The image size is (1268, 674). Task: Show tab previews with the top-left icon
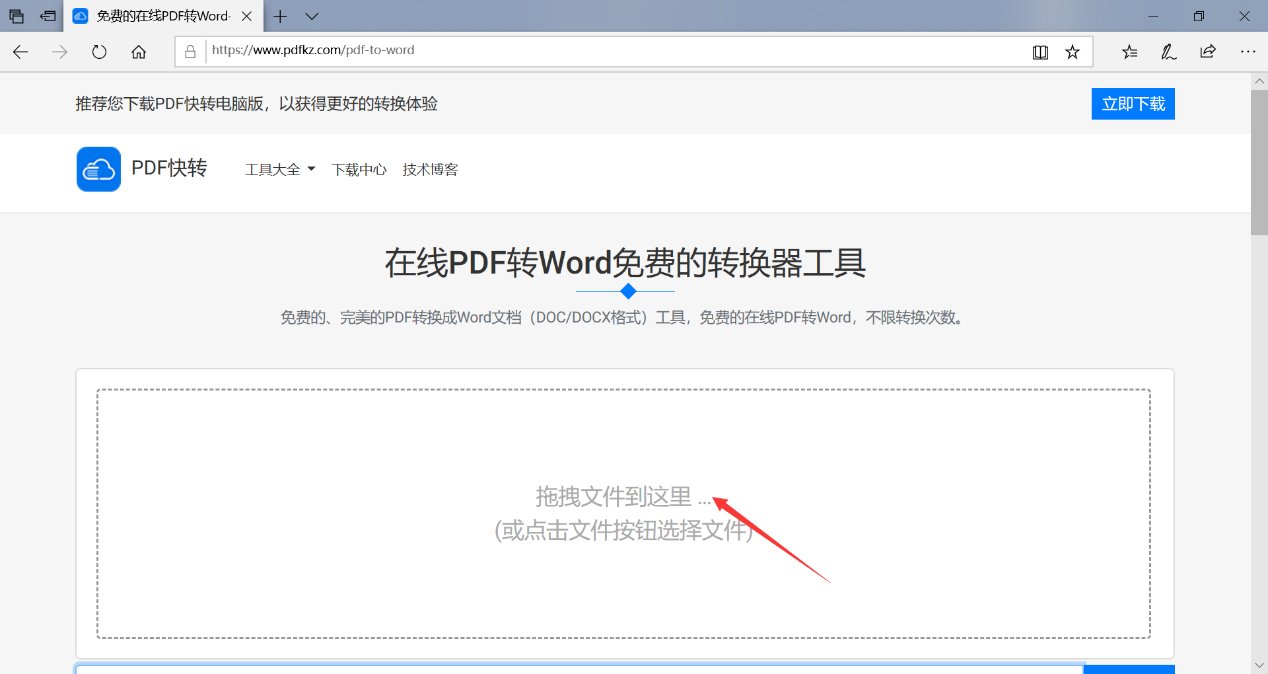point(15,16)
